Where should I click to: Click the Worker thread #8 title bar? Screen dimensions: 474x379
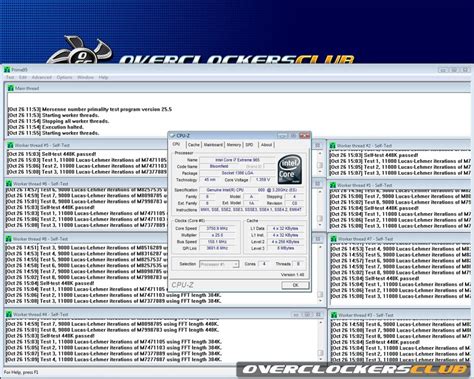(x=165, y=239)
